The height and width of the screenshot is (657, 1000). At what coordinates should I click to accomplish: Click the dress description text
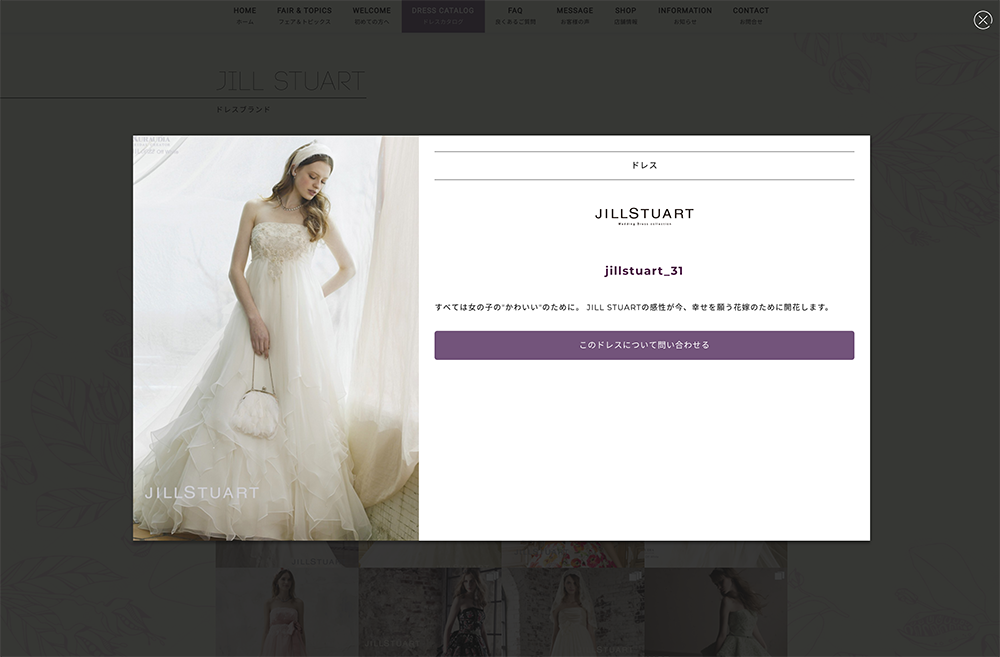point(633,307)
